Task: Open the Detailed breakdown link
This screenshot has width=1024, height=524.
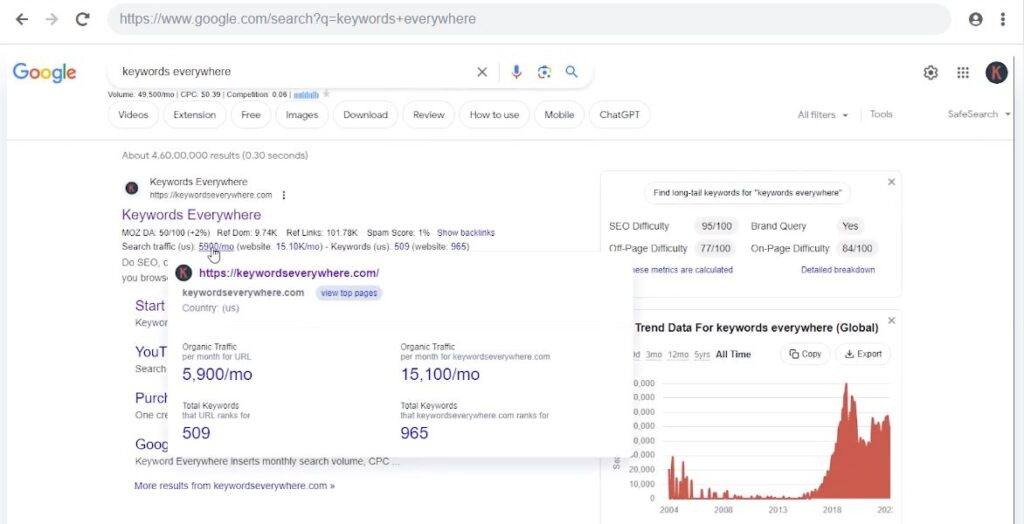Action: 838,270
